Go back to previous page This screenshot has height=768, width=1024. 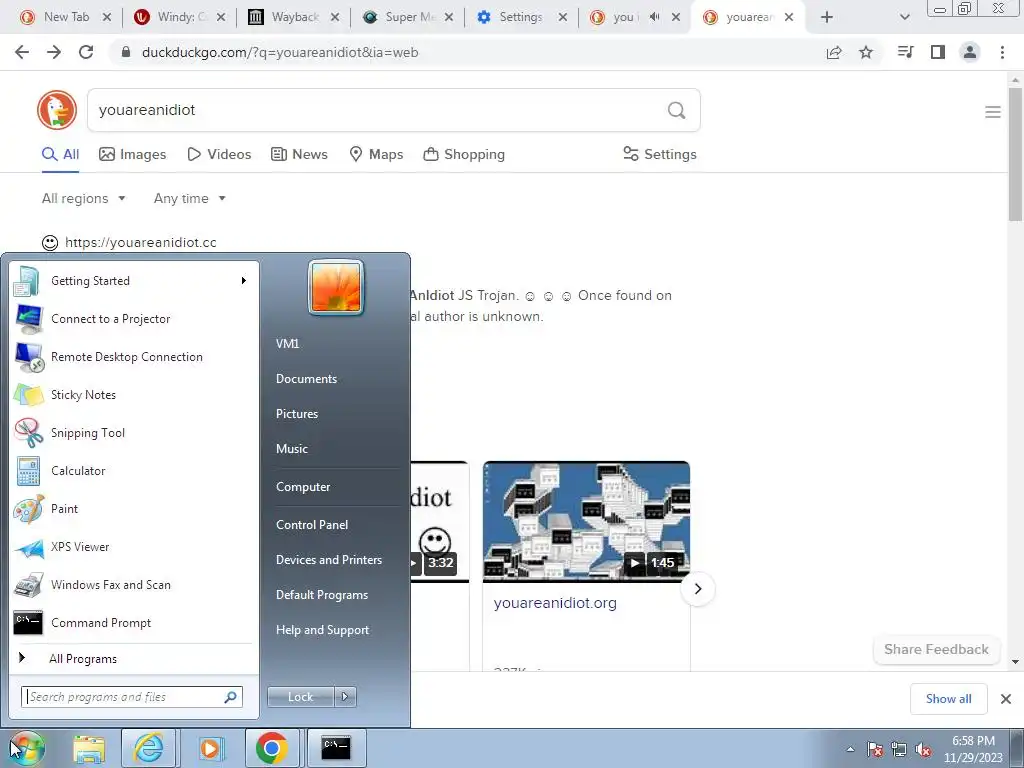point(22,52)
